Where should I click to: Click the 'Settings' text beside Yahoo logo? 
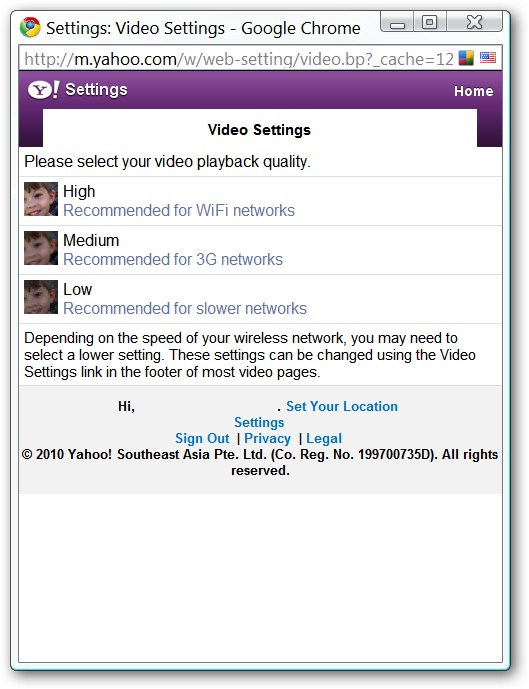[x=97, y=90]
